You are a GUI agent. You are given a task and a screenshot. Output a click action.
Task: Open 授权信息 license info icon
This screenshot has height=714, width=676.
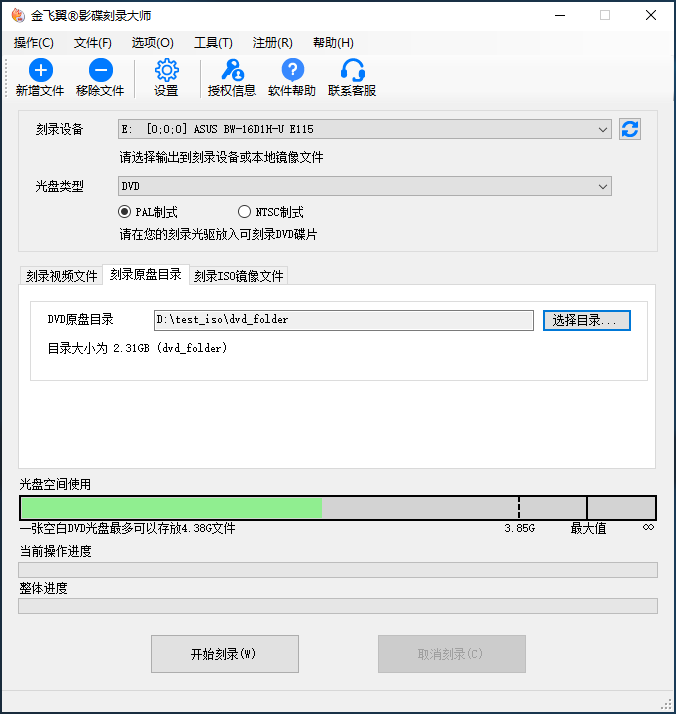[x=231, y=70]
